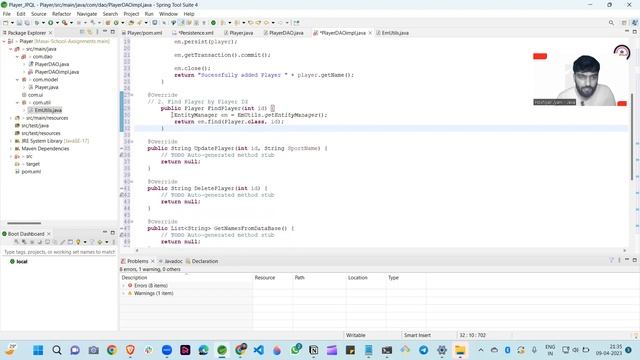Click the Save toolbar icon
This screenshot has height=360, width=640.
19,23
